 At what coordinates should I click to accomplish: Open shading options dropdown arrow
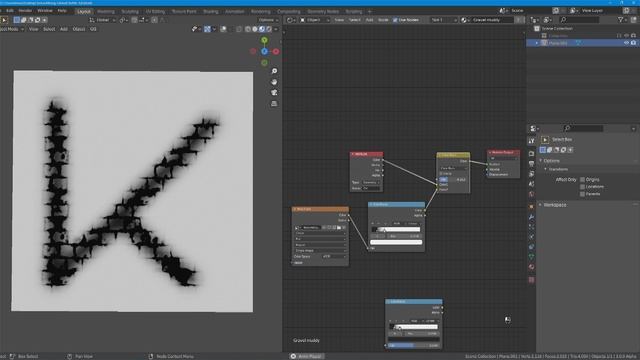point(276,29)
